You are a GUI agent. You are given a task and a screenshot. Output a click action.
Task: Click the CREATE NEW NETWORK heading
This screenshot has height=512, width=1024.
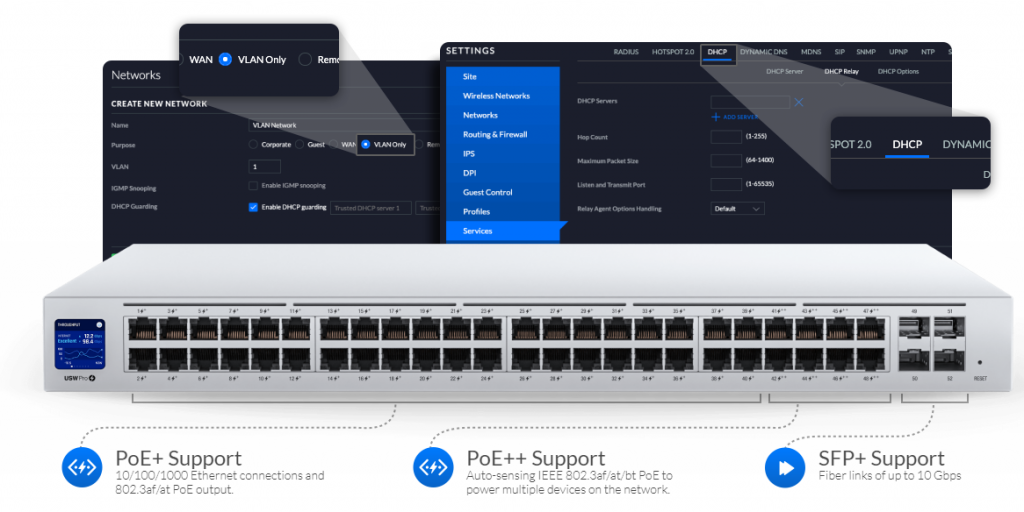[x=159, y=103]
